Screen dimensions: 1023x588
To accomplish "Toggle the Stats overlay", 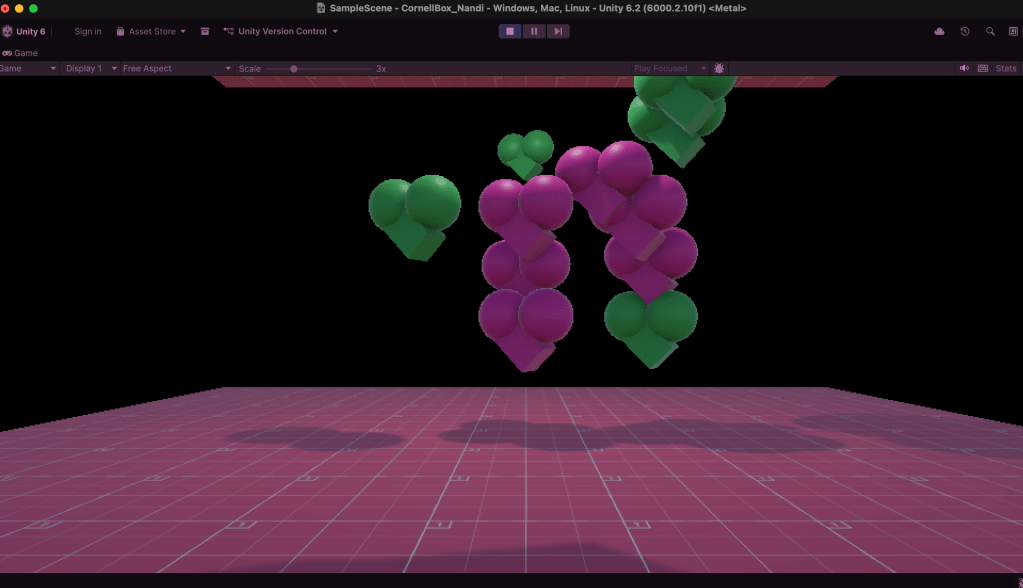I will point(1005,68).
